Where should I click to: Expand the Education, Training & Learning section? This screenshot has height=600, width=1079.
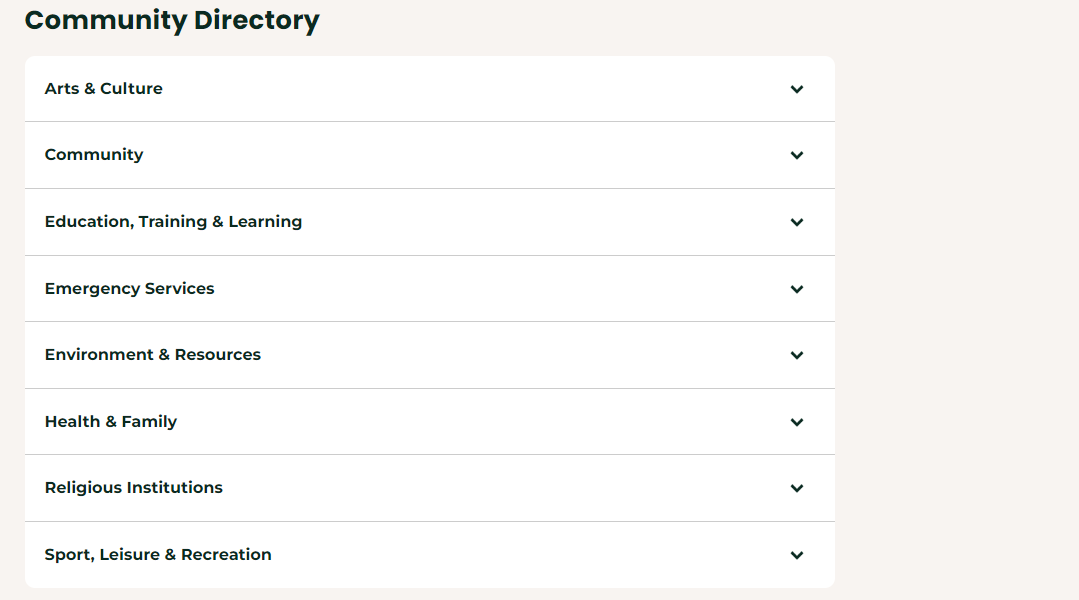(430, 221)
